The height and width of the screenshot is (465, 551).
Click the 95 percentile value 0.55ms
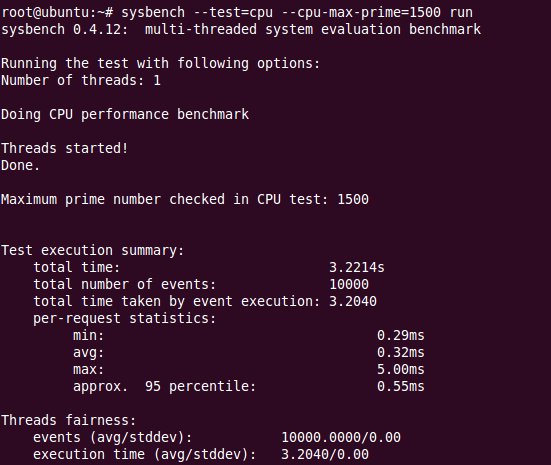tap(401, 386)
